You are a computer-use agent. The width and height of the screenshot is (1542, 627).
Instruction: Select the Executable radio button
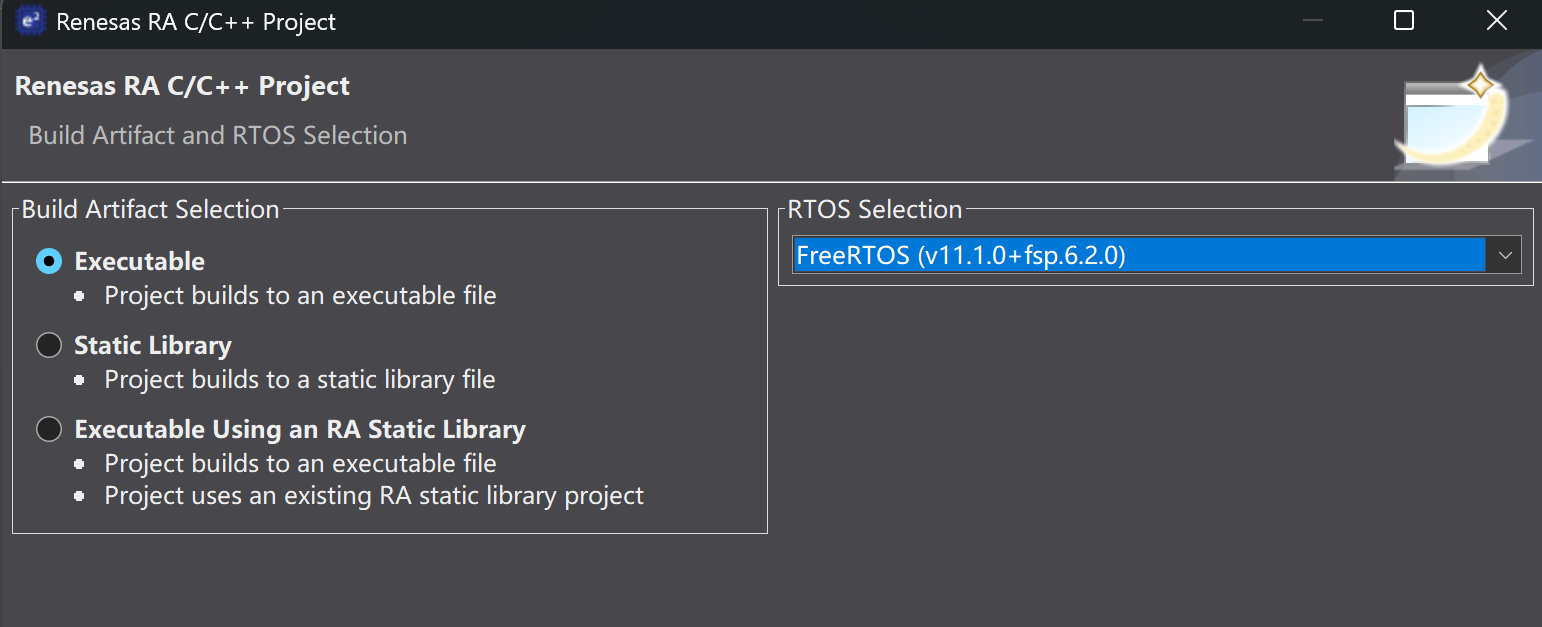click(49, 261)
